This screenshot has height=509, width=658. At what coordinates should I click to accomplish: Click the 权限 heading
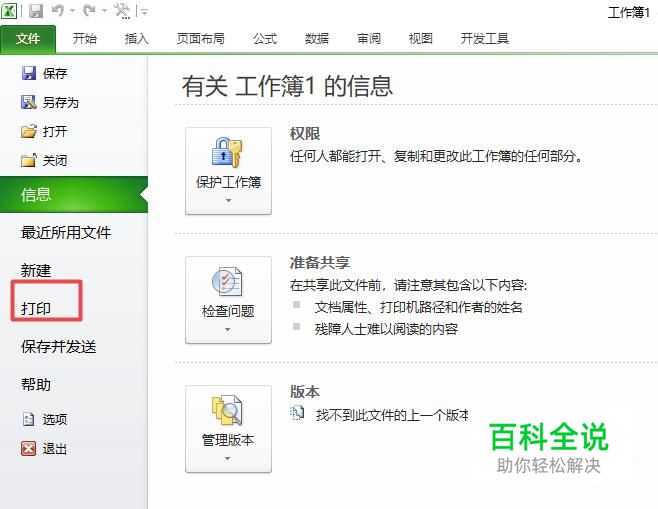[x=305, y=134]
